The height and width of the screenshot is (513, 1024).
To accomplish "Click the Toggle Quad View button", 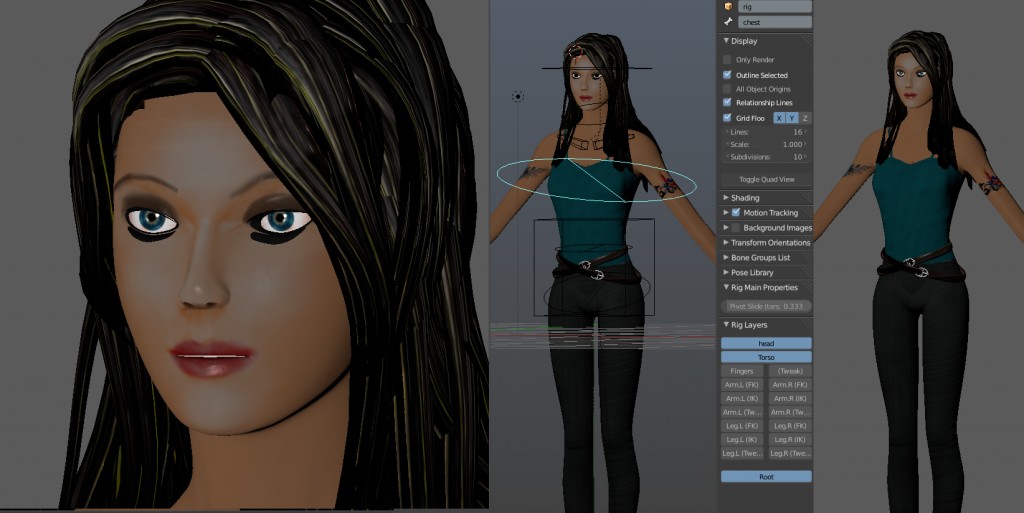I will tap(767, 179).
